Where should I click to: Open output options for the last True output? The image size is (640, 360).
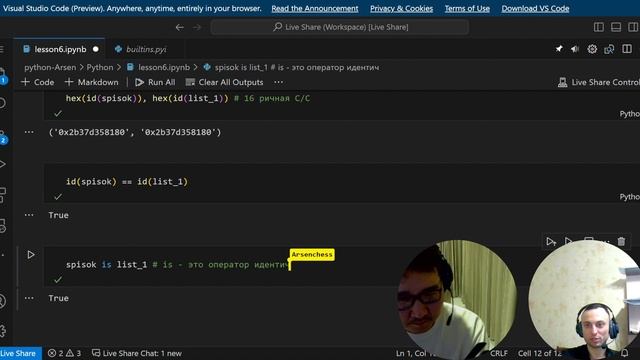(29, 298)
